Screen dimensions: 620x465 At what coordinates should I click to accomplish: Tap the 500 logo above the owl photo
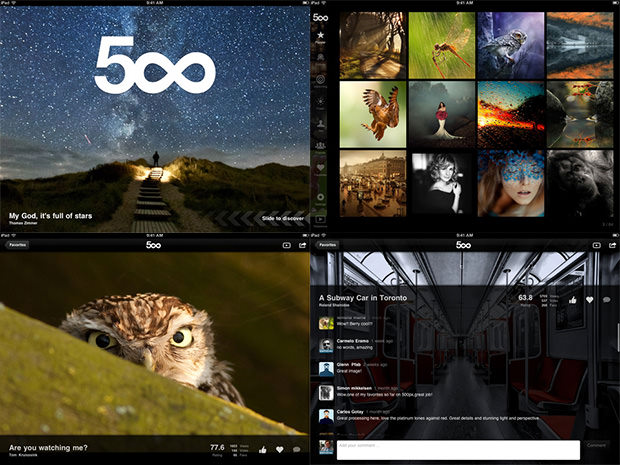coord(153,245)
